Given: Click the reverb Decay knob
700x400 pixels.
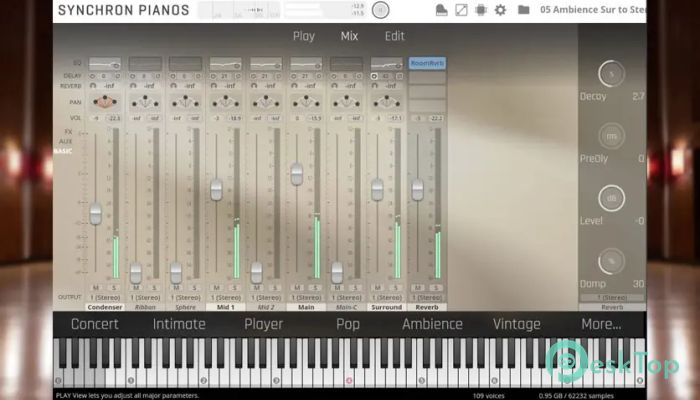Looking at the screenshot, I should click(611, 74).
